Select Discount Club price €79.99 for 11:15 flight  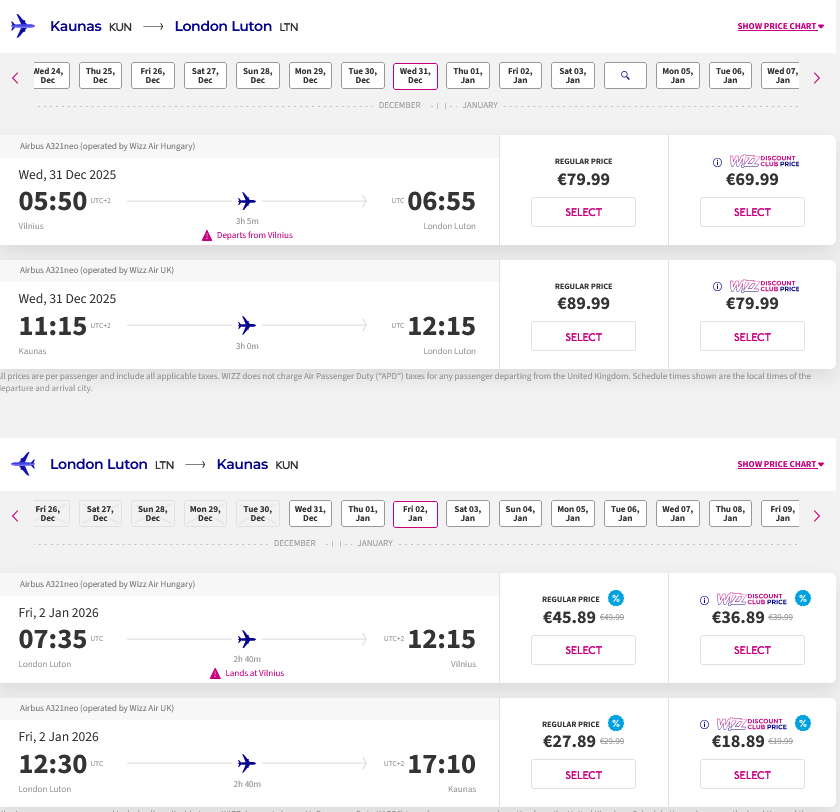752,337
